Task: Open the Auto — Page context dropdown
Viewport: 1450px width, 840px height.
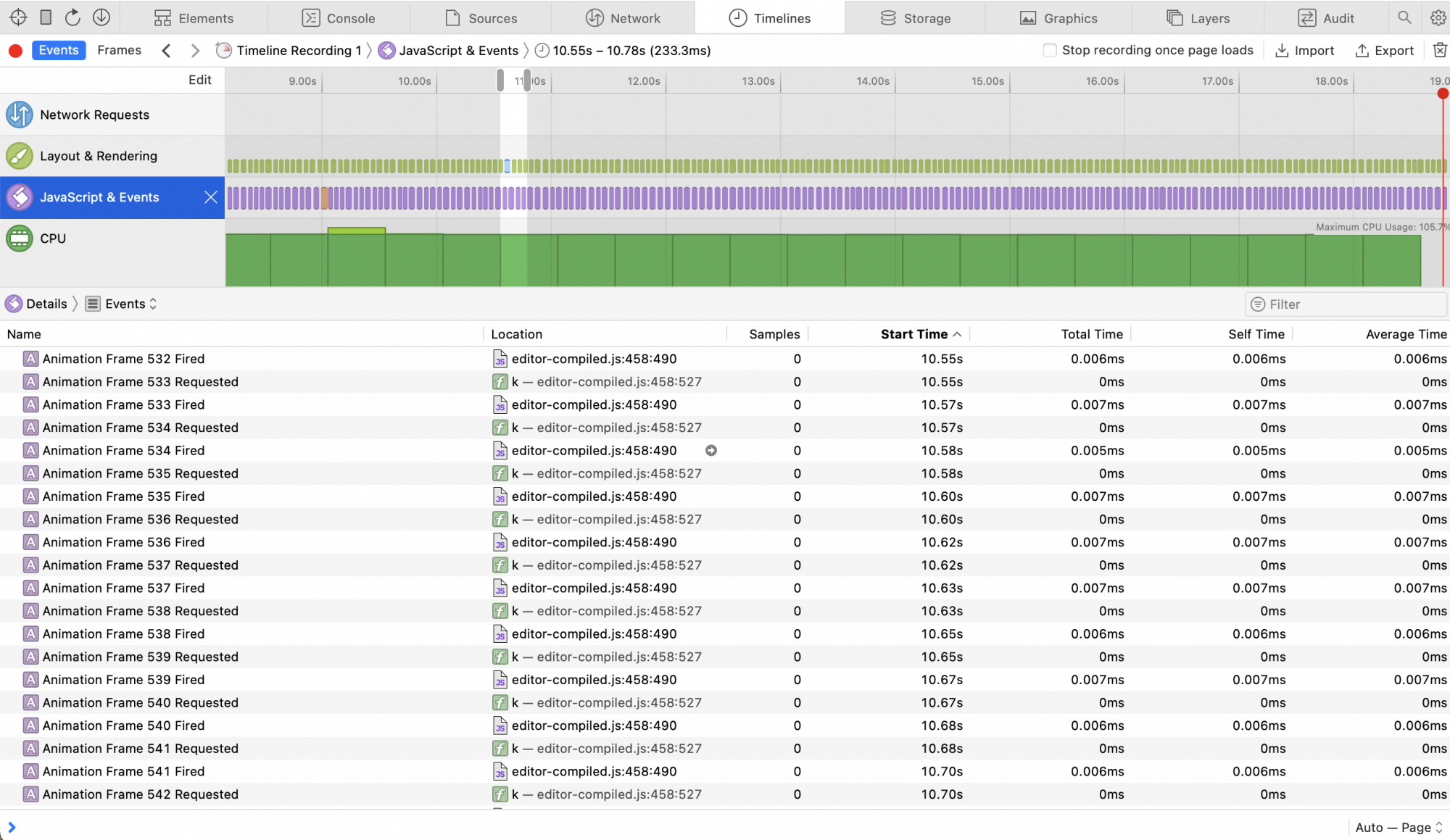Action: pos(1399,827)
